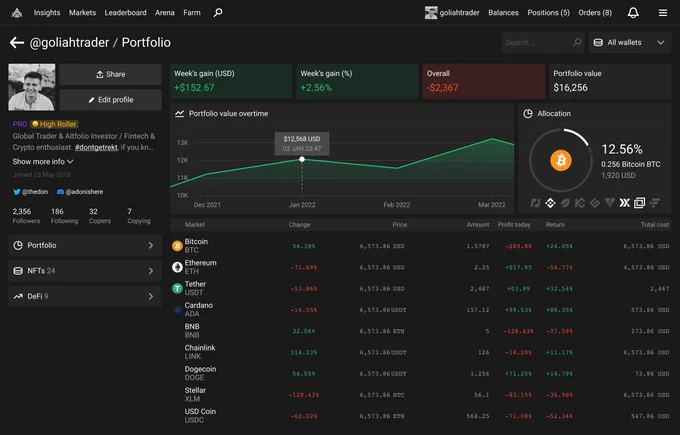Open the All wallets dropdown
The height and width of the screenshot is (435, 680).
tap(630, 43)
